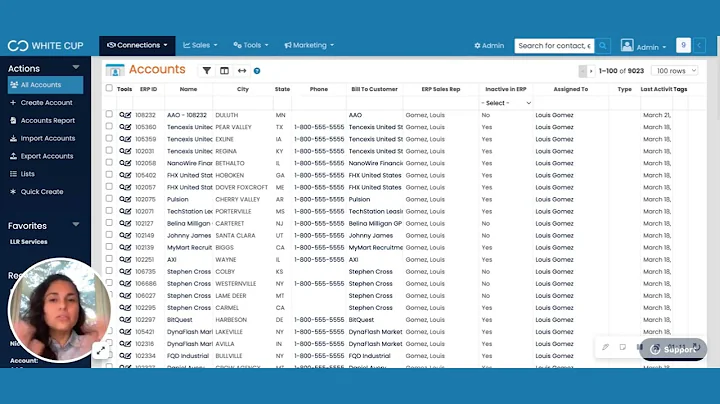The width and height of the screenshot is (720, 404).
Task: Click the Accounts page icon
Action: point(115,70)
